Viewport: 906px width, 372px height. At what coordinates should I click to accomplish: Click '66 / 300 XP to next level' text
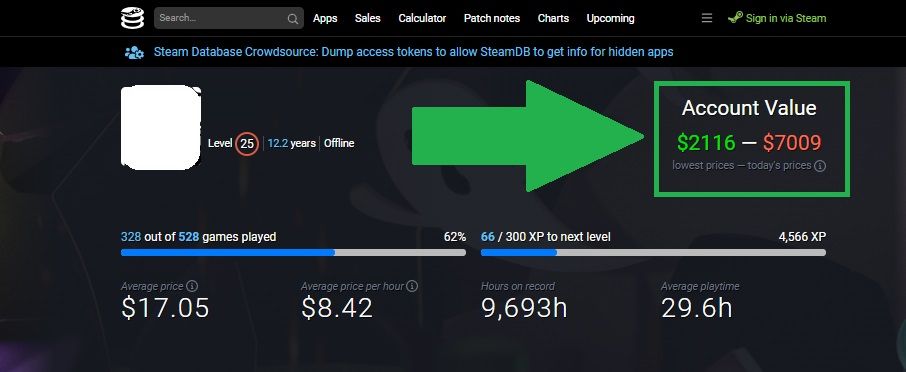click(545, 237)
